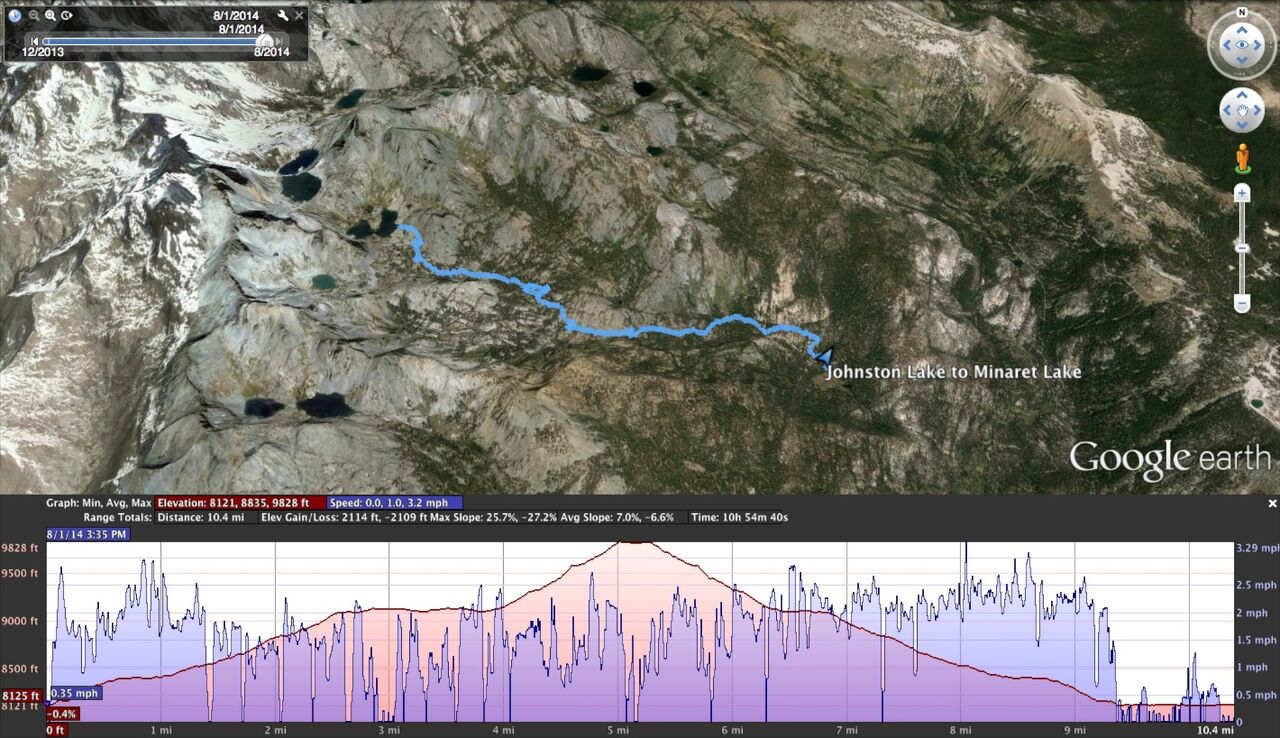The image size is (1280, 738).
Task: Zoom out the time slider range
Action: click(x=33, y=15)
